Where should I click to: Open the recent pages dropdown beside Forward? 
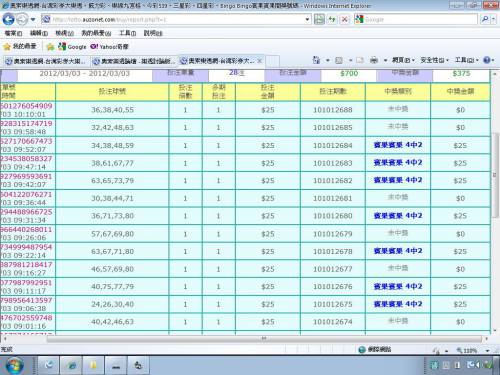(x=33, y=20)
